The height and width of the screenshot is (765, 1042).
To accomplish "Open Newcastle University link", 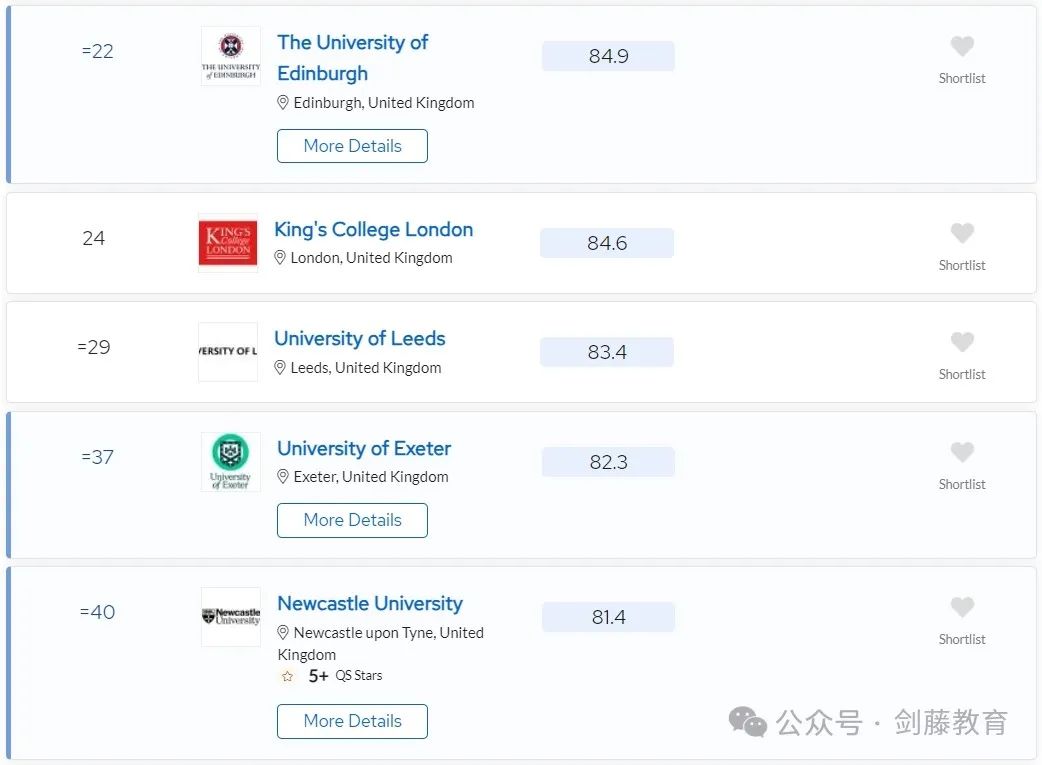I will point(369,603).
